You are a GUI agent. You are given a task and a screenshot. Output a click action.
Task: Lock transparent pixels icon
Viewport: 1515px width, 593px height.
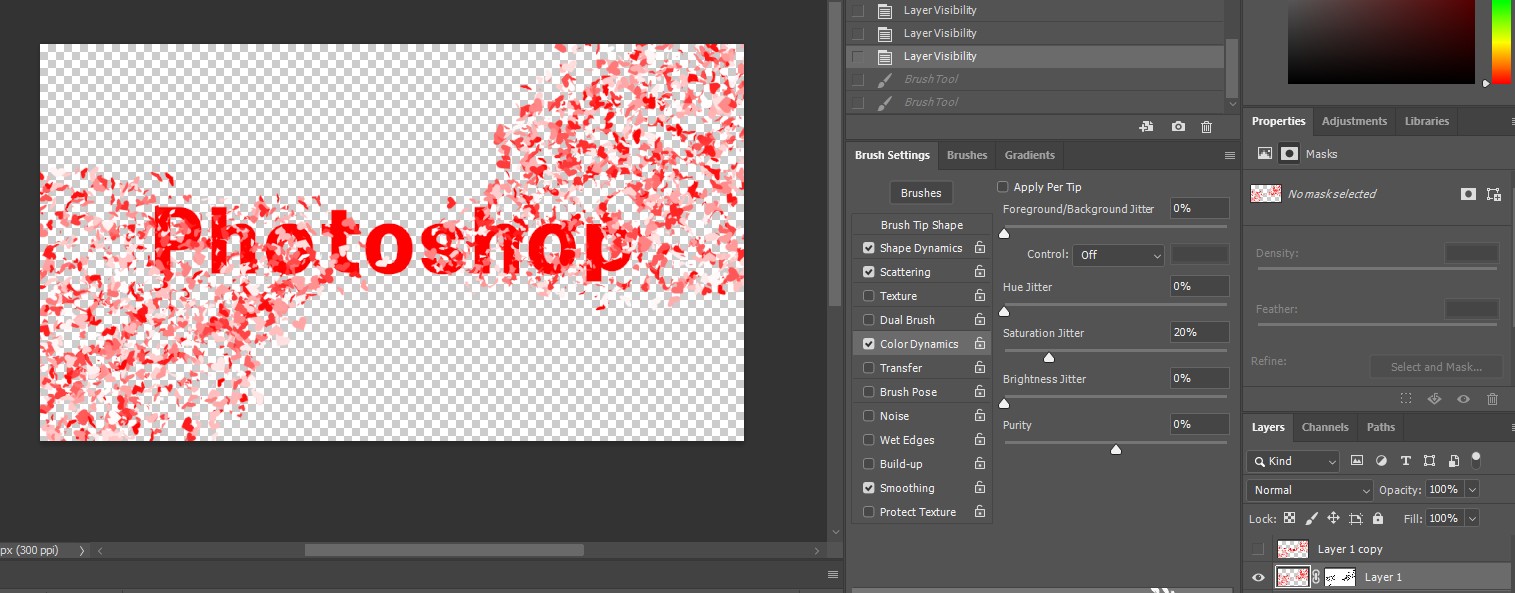1289,519
